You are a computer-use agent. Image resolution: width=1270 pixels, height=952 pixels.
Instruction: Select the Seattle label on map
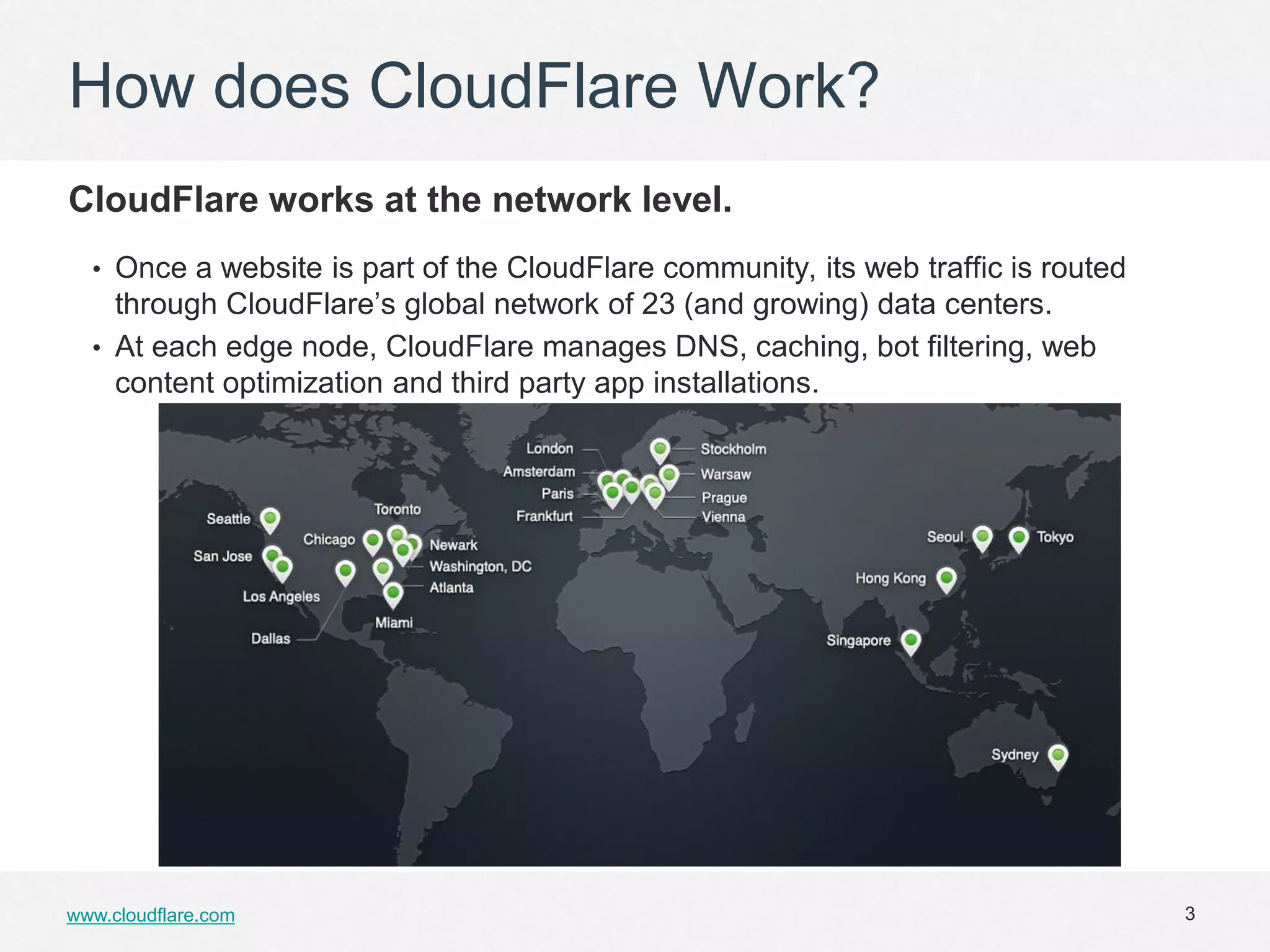point(228,519)
